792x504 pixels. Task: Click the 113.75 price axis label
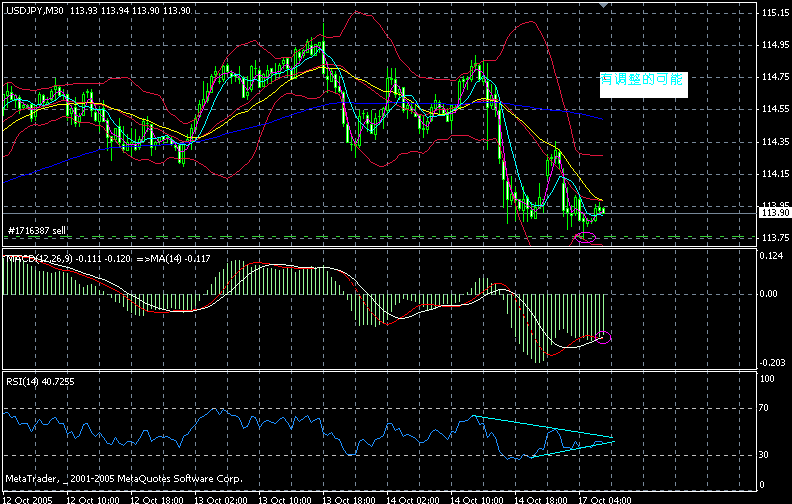point(775,237)
